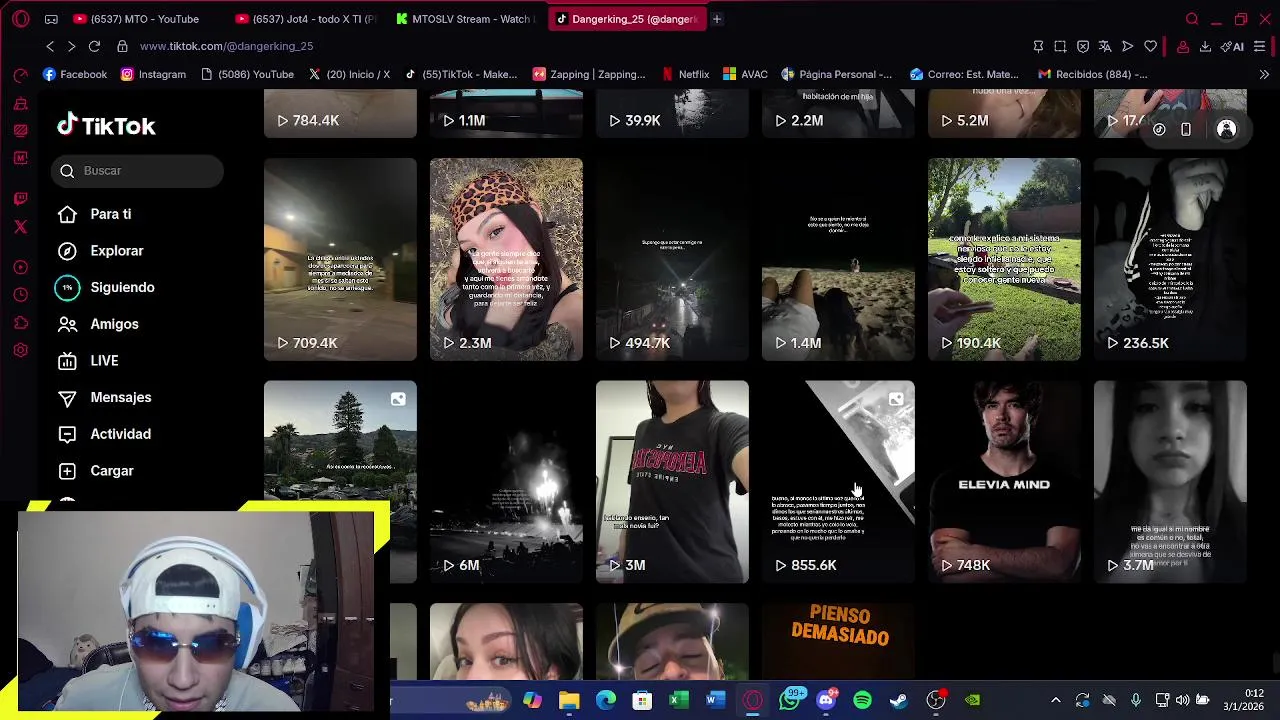Open the Player icon in Opera sidebar
The height and width of the screenshot is (720, 1280).
20,267
